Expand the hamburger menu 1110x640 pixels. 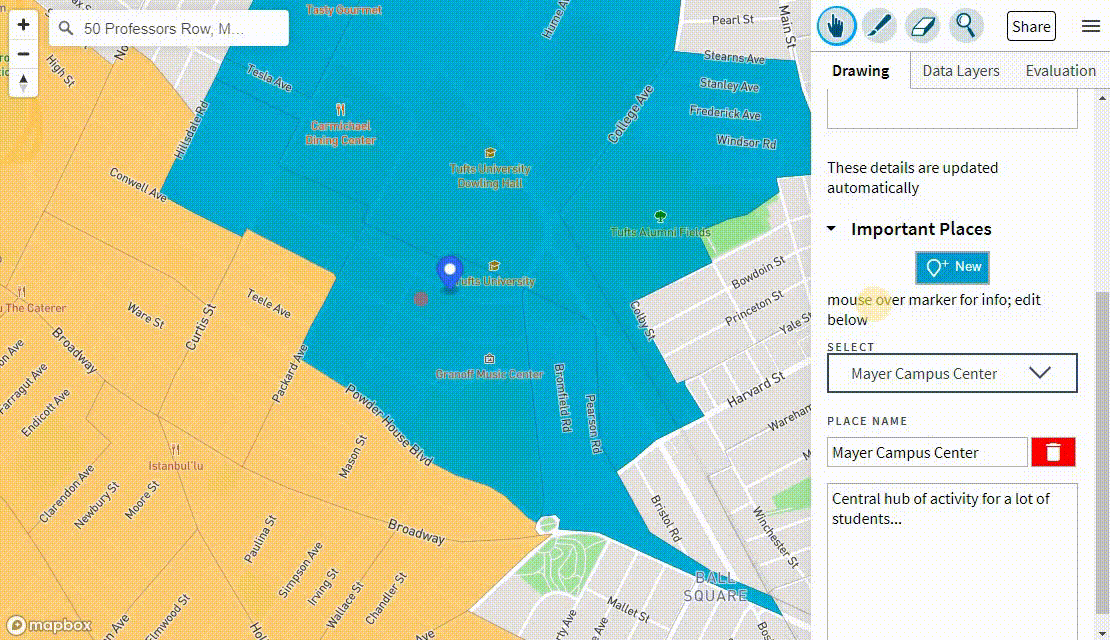(1091, 26)
